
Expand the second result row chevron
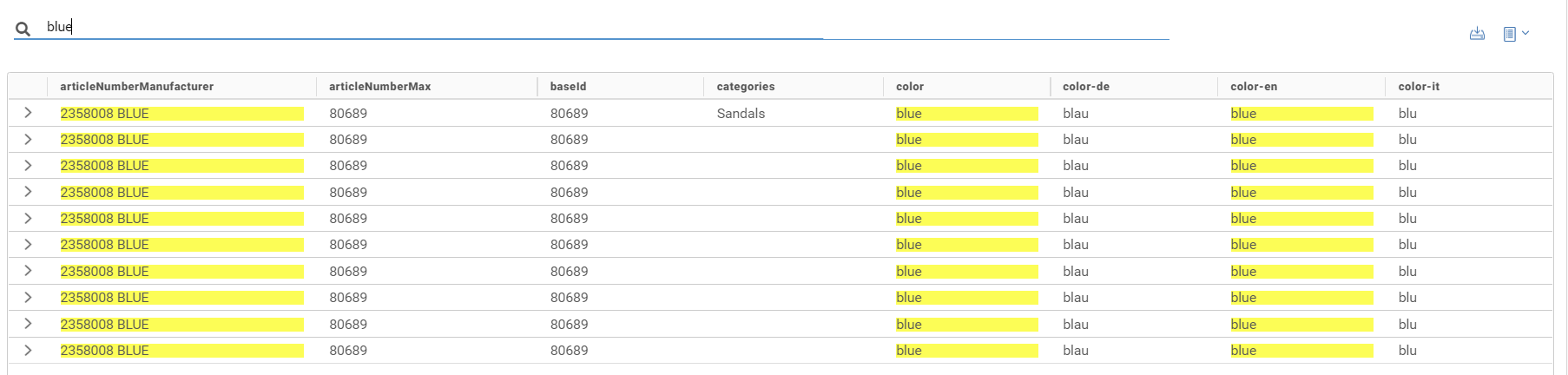click(x=28, y=139)
